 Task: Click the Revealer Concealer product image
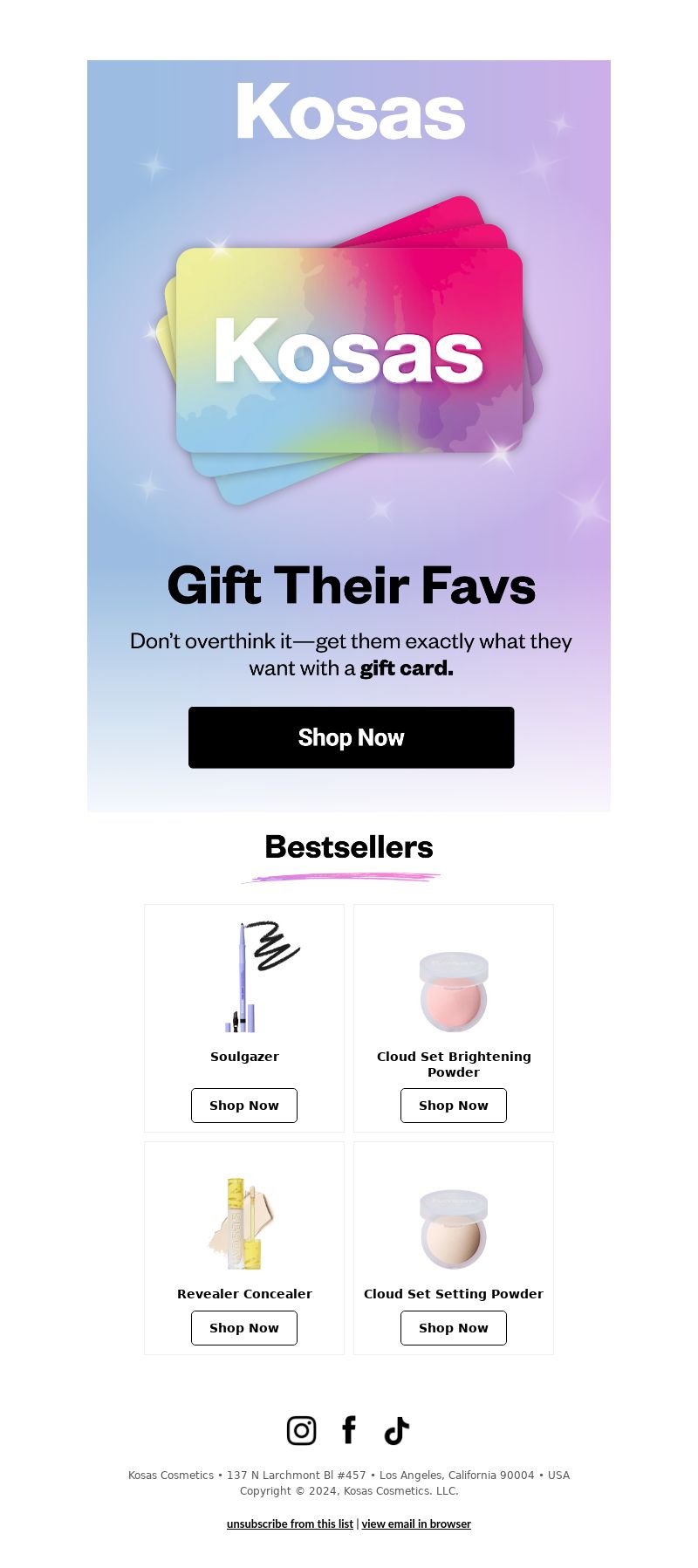tap(244, 1223)
